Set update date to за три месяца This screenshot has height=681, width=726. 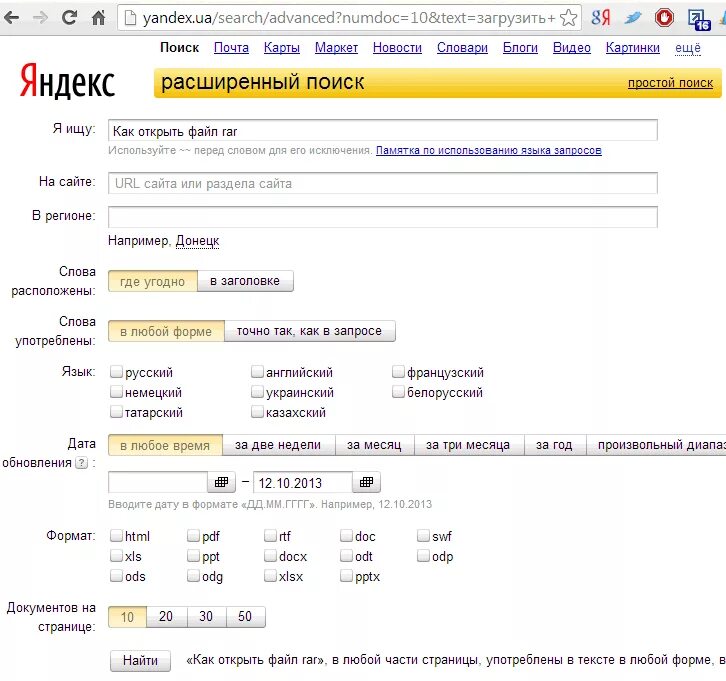[x=469, y=445]
